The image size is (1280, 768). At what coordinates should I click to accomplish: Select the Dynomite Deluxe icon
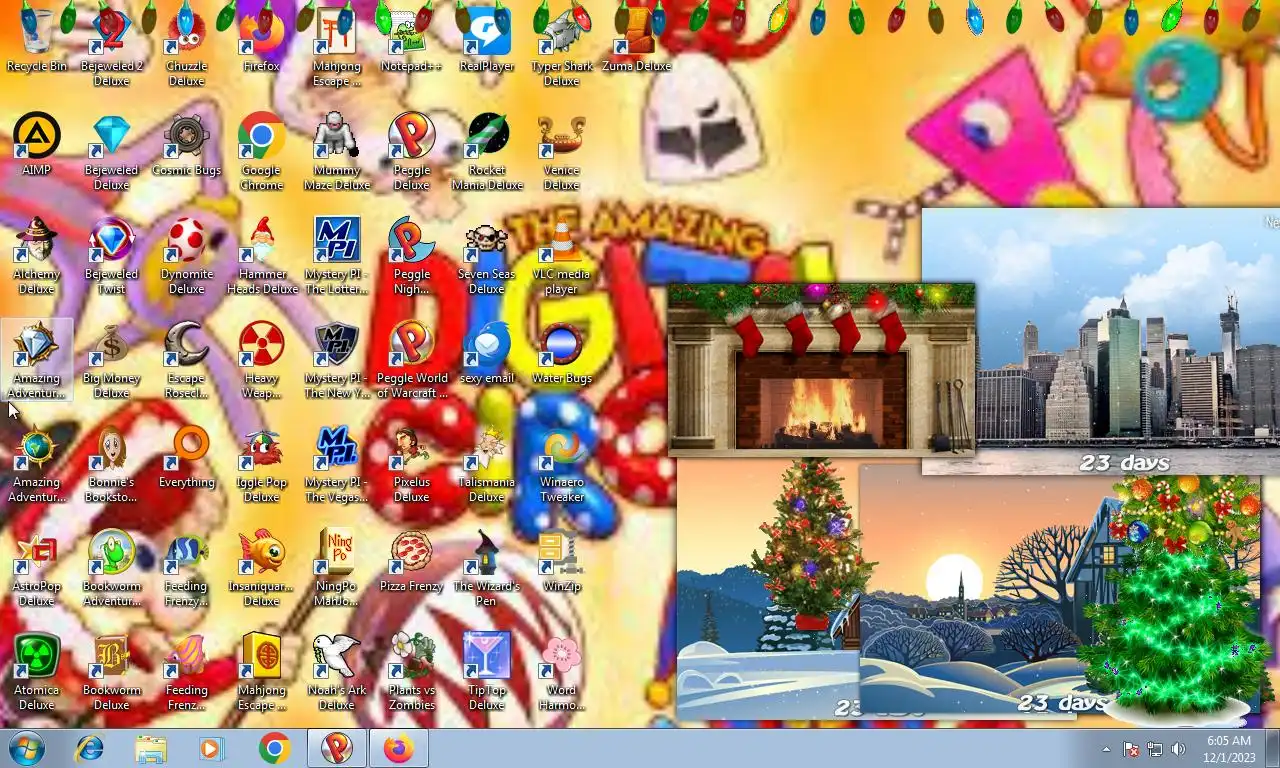[x=186, y=256]
